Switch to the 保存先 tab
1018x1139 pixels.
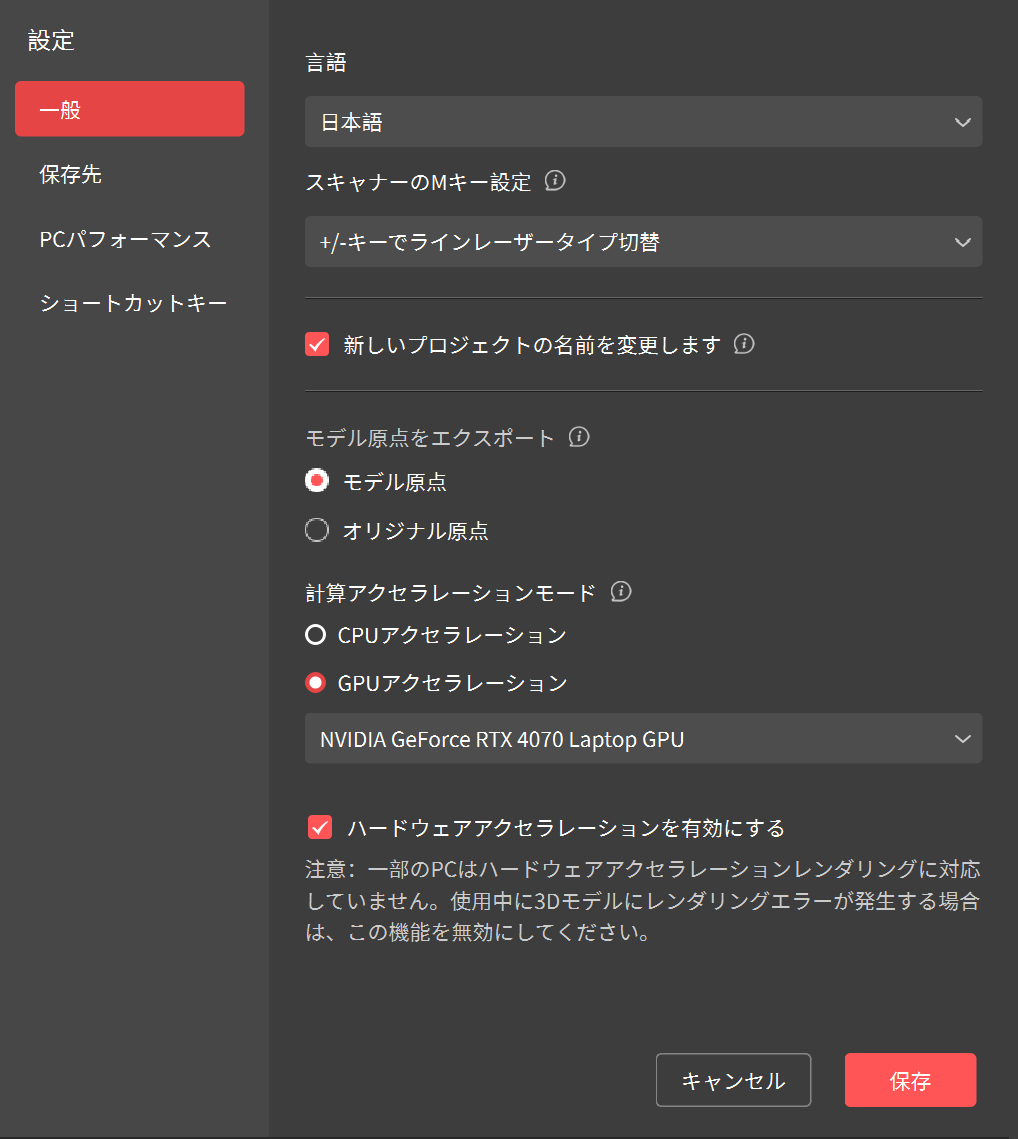(71, 175)
